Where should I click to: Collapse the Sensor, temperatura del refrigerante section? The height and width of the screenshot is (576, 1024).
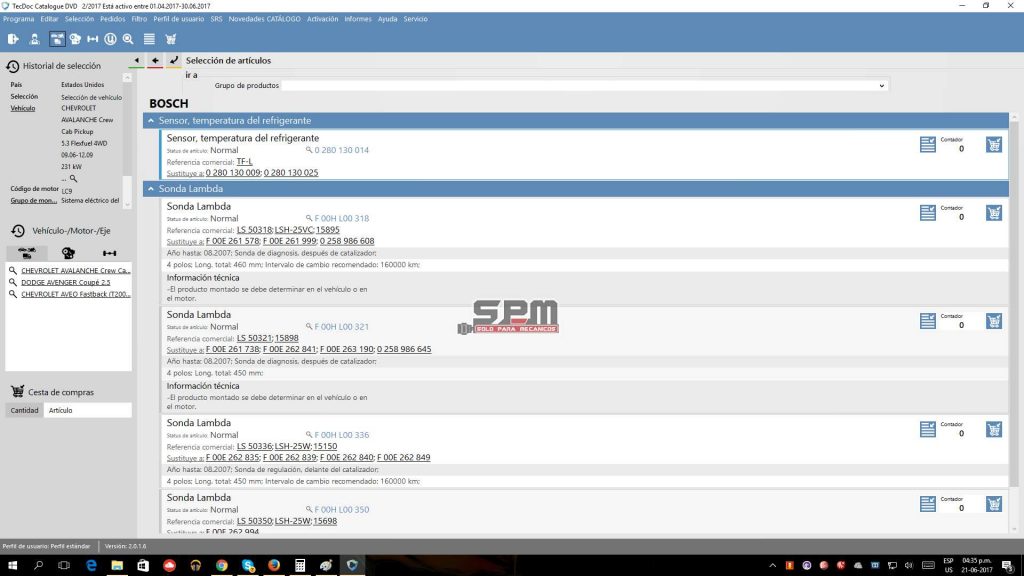point(151,121)
